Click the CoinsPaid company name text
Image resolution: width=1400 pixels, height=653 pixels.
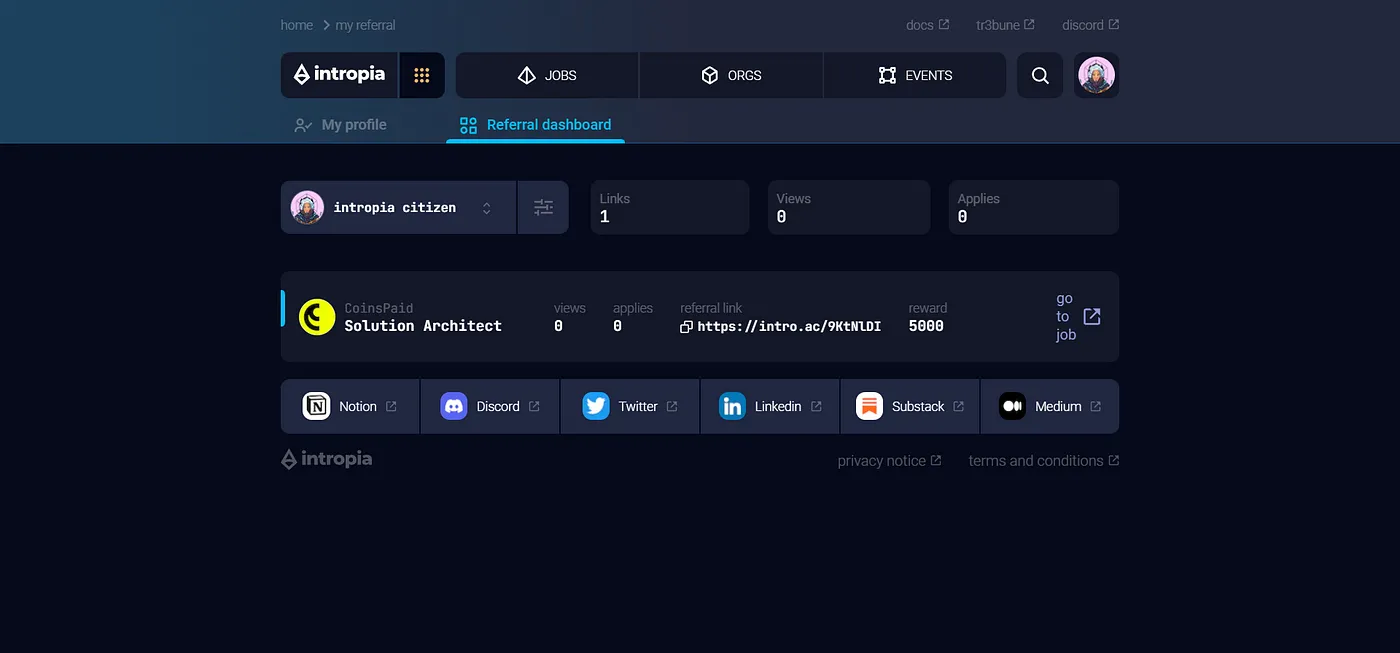[x=379, y=308]
